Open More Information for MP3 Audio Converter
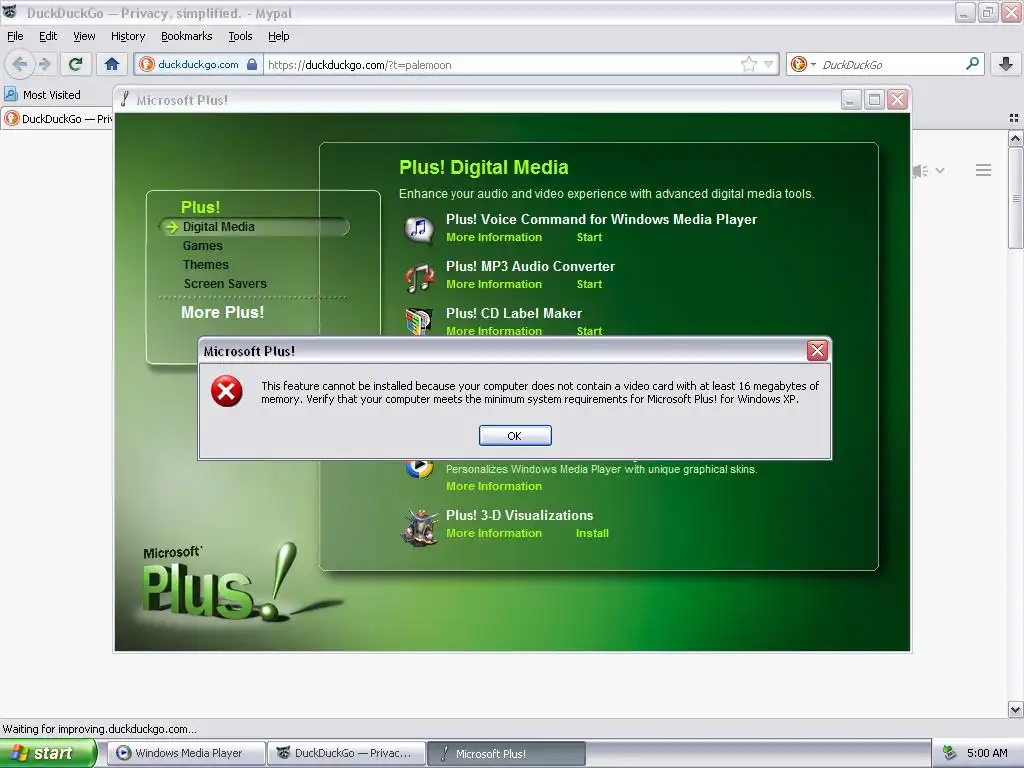 click(x=494, y=284)
